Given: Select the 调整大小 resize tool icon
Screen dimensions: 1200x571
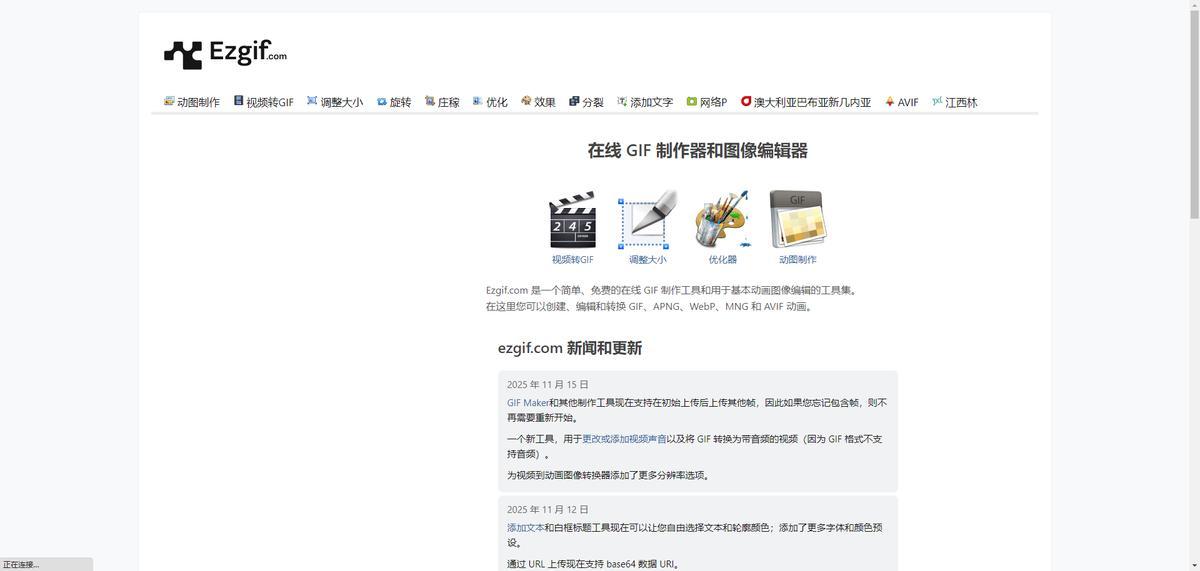Looking at the screenshot, I should 647,220.
